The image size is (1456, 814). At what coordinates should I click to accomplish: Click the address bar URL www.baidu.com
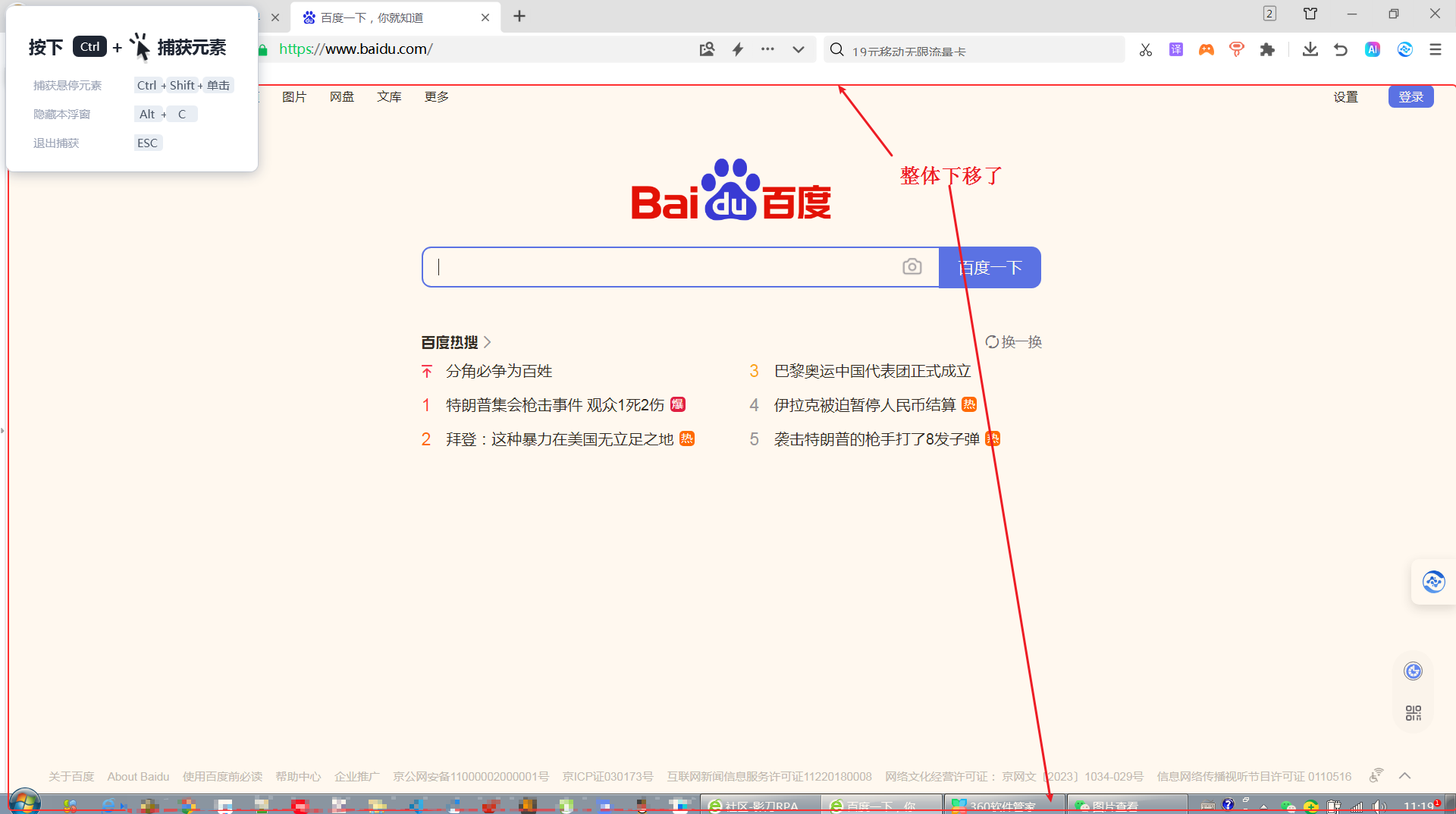tap(356, 49)
